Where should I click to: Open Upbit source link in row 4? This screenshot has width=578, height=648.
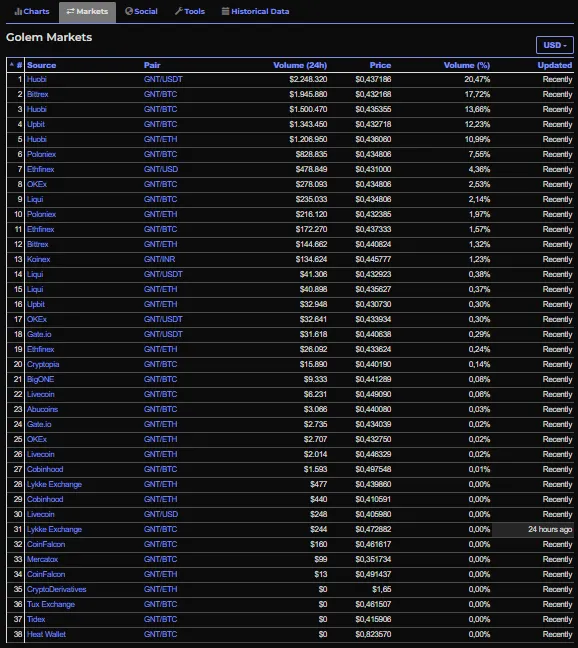(36, 124)
